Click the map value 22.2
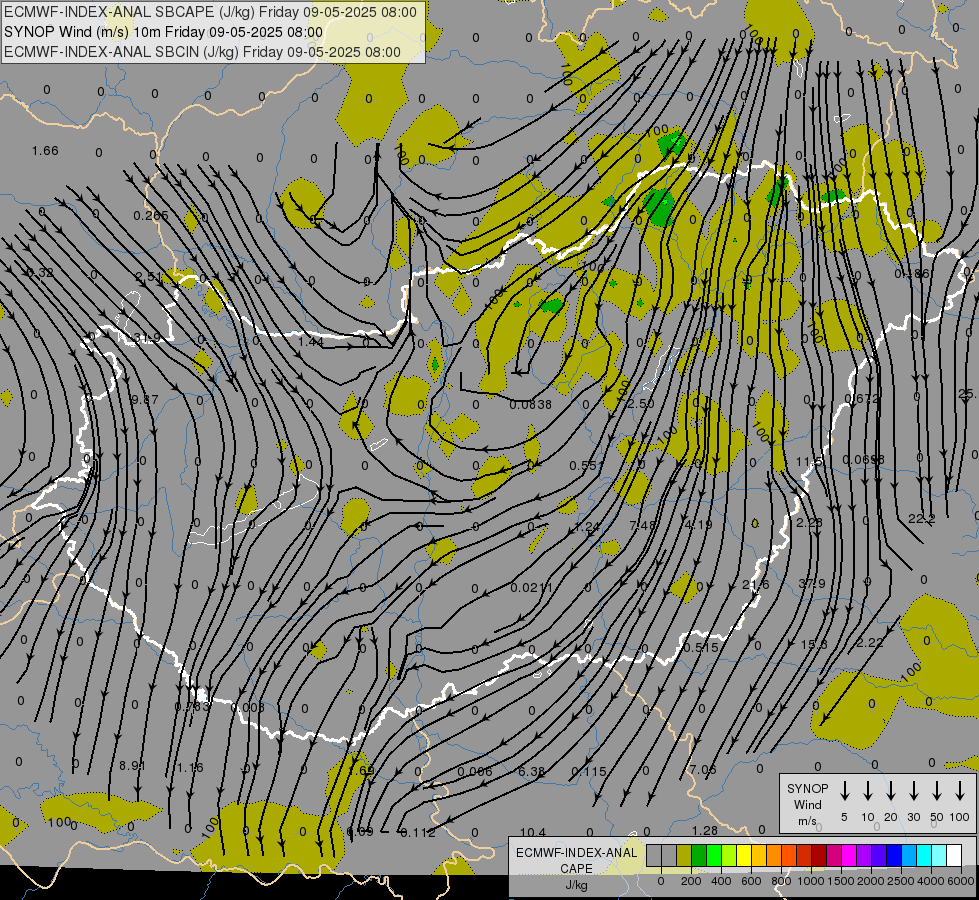The height and width of the screenshot is (900, 979). point(922,518)
